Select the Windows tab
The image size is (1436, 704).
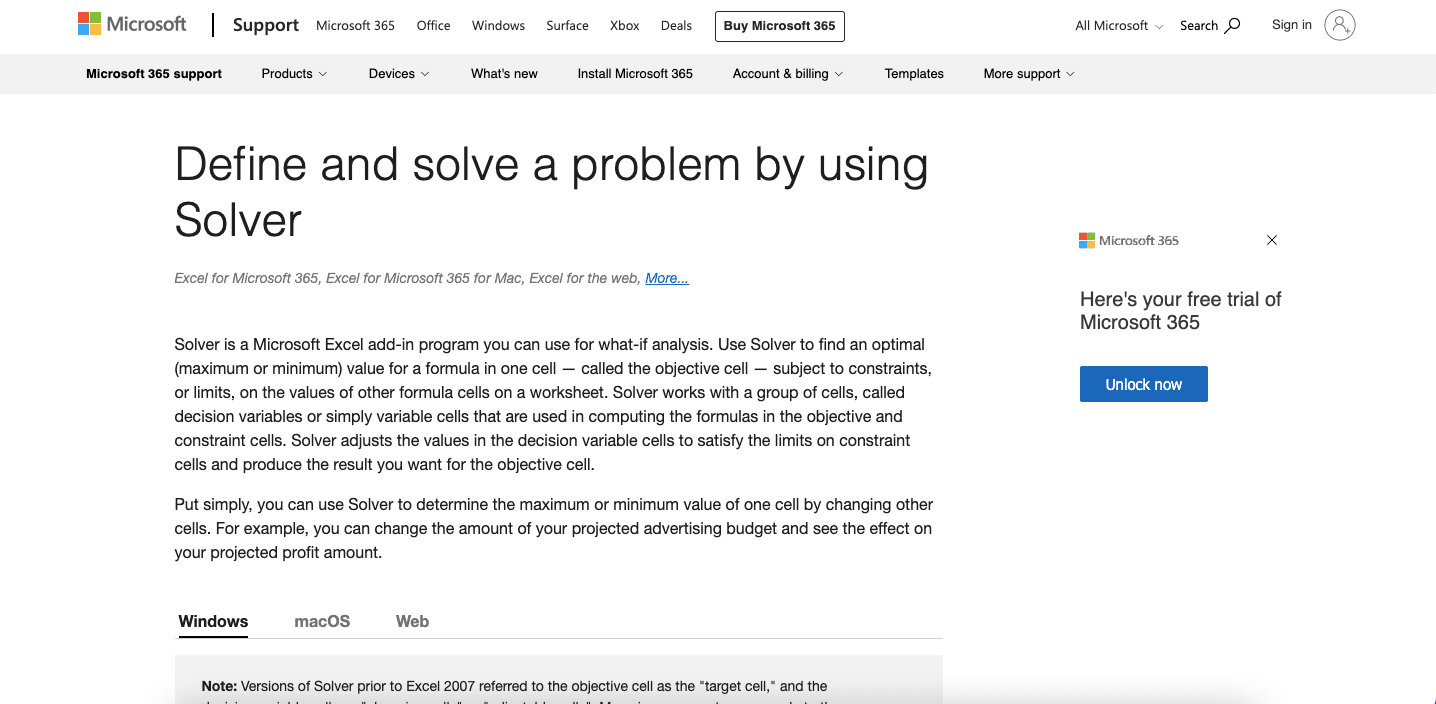(212, 621)
